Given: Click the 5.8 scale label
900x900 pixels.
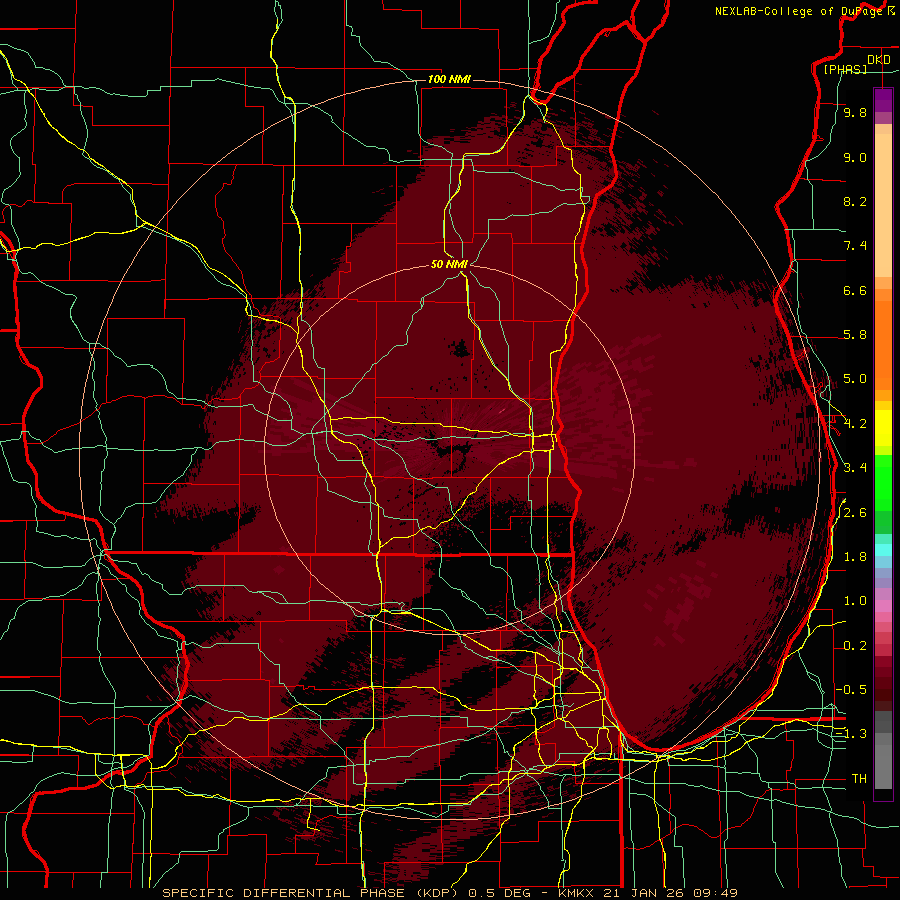Looking at the screenshot, I should [x=855, y=335].
